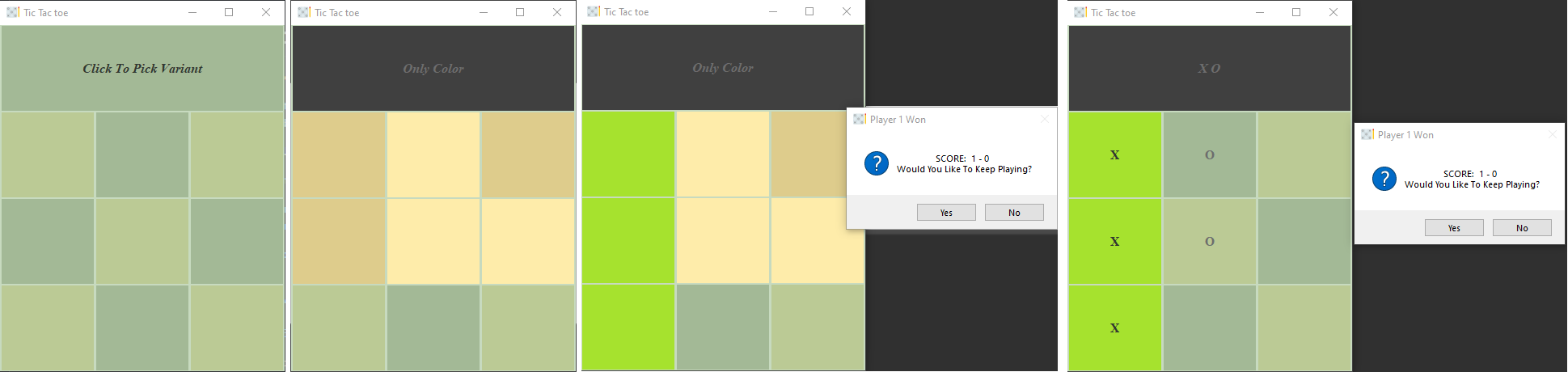This screenshot has width=1568, height=372.
Task: Click the 'X O' header
Action: [1210, 68]
